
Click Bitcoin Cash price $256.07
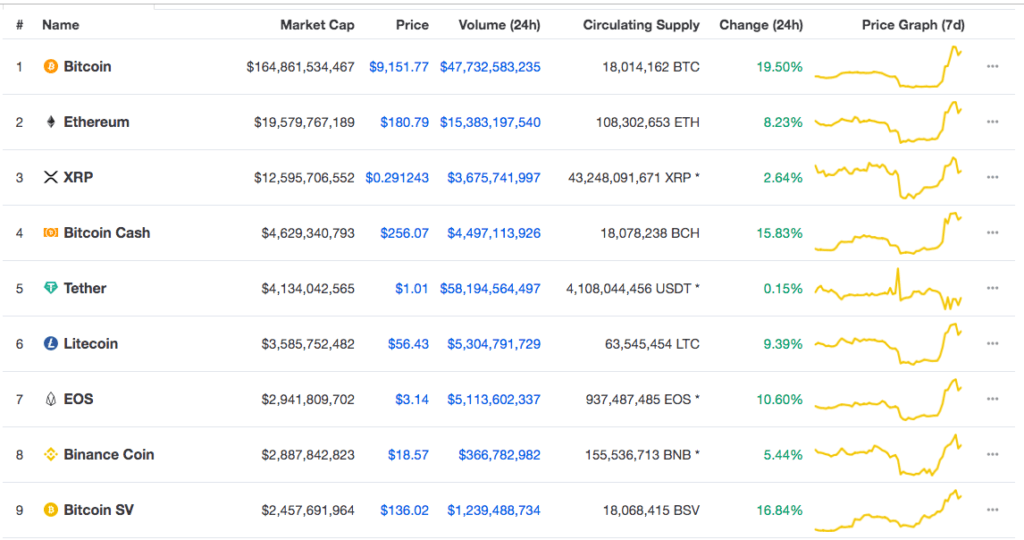click(405, 233)
